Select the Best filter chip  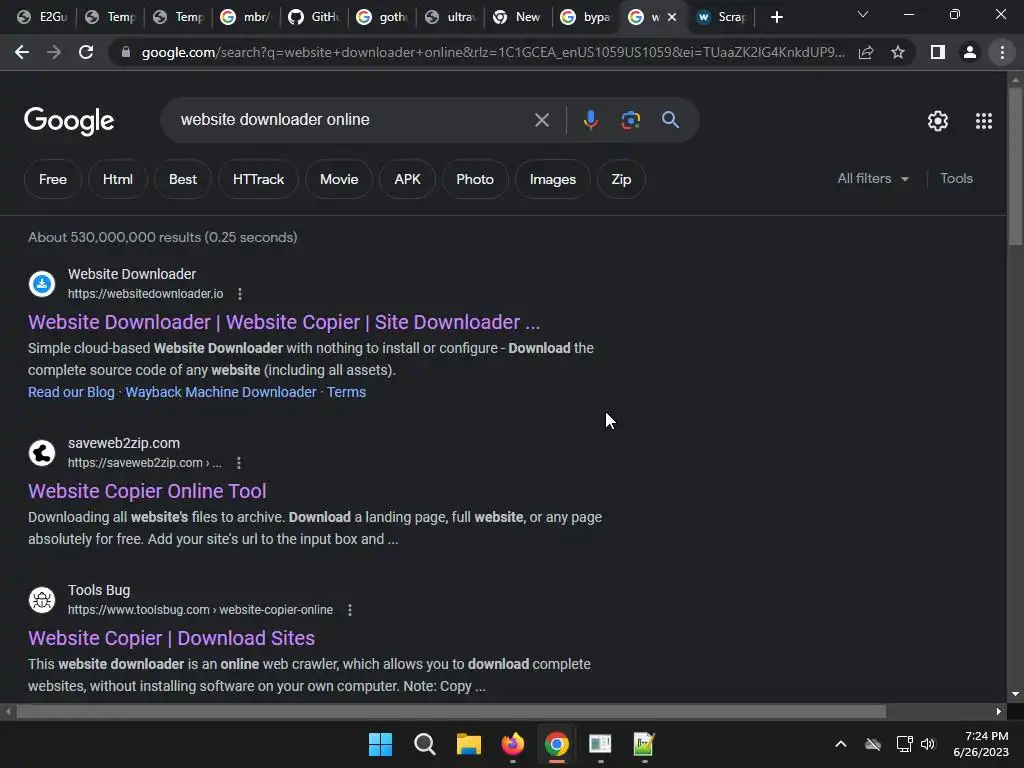(x=183, y=180)
